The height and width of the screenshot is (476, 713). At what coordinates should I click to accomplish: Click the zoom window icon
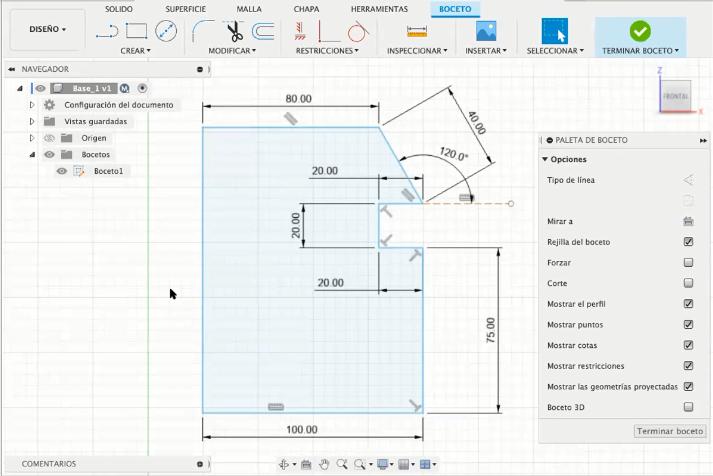click(360, 464)
